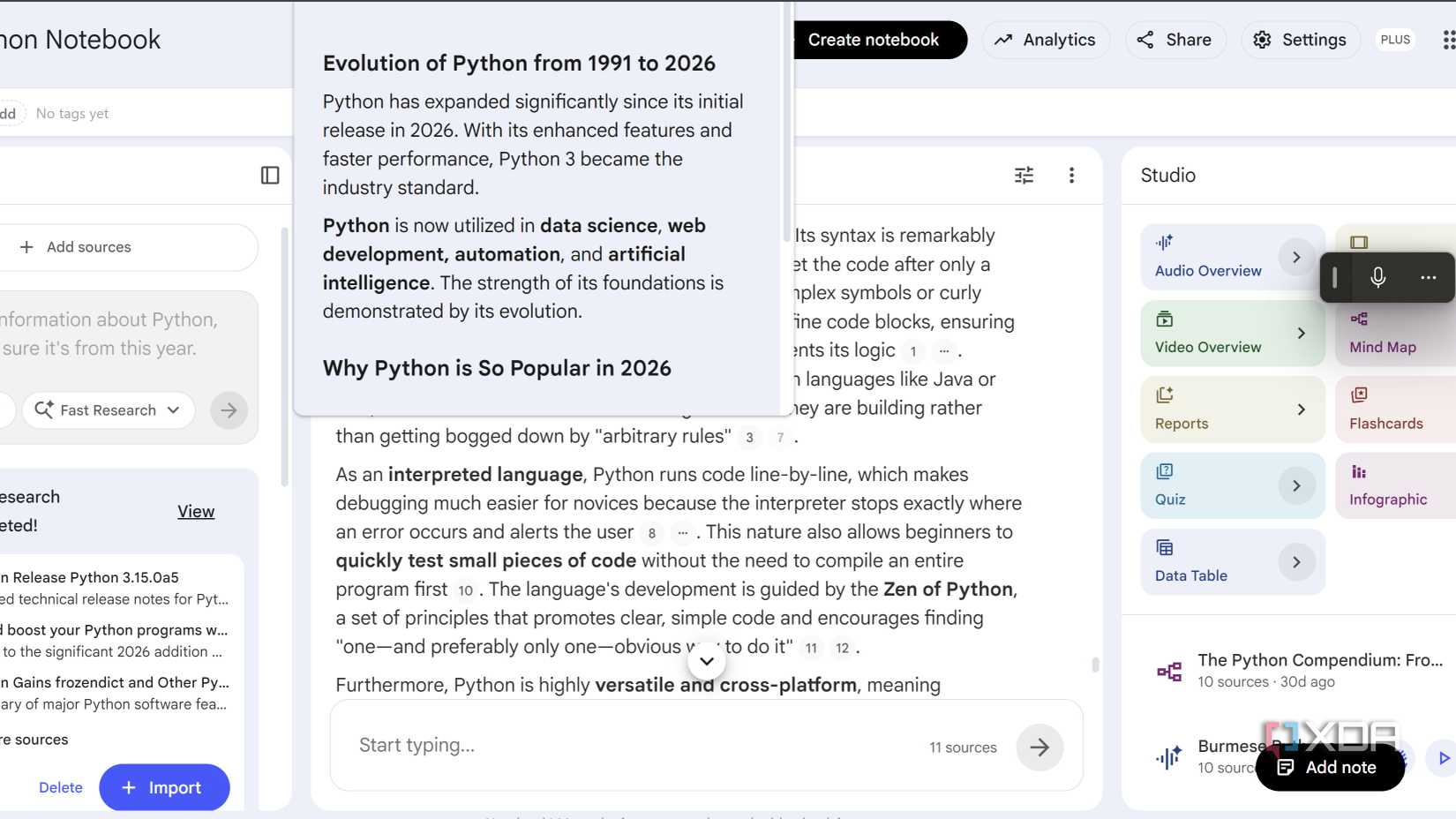Screen dimensions: 1456x819
Task: Open the Share dialog
Action: pos(1175,40)
